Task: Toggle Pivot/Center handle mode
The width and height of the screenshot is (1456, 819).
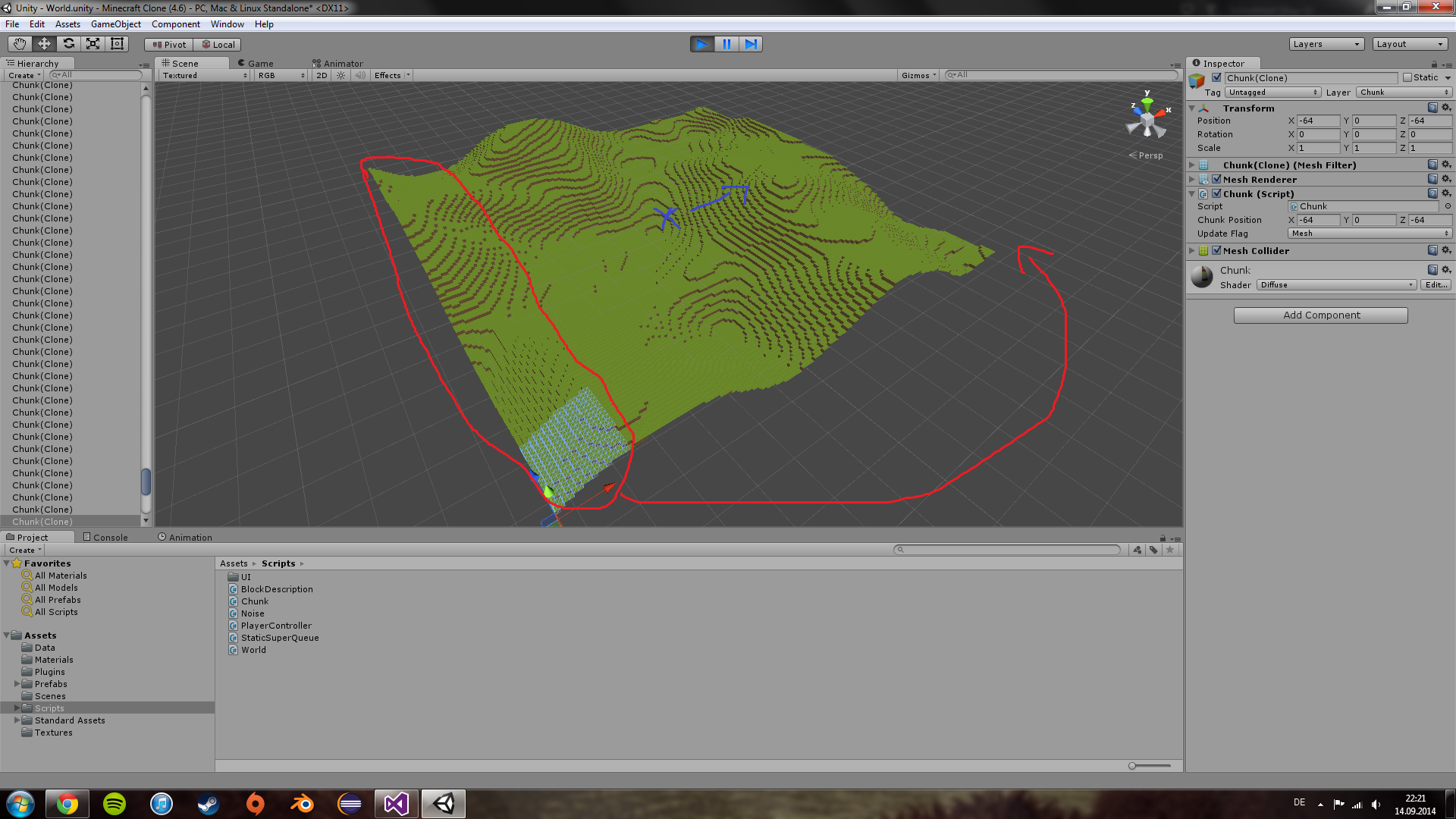Action: [x=169, y=45]
